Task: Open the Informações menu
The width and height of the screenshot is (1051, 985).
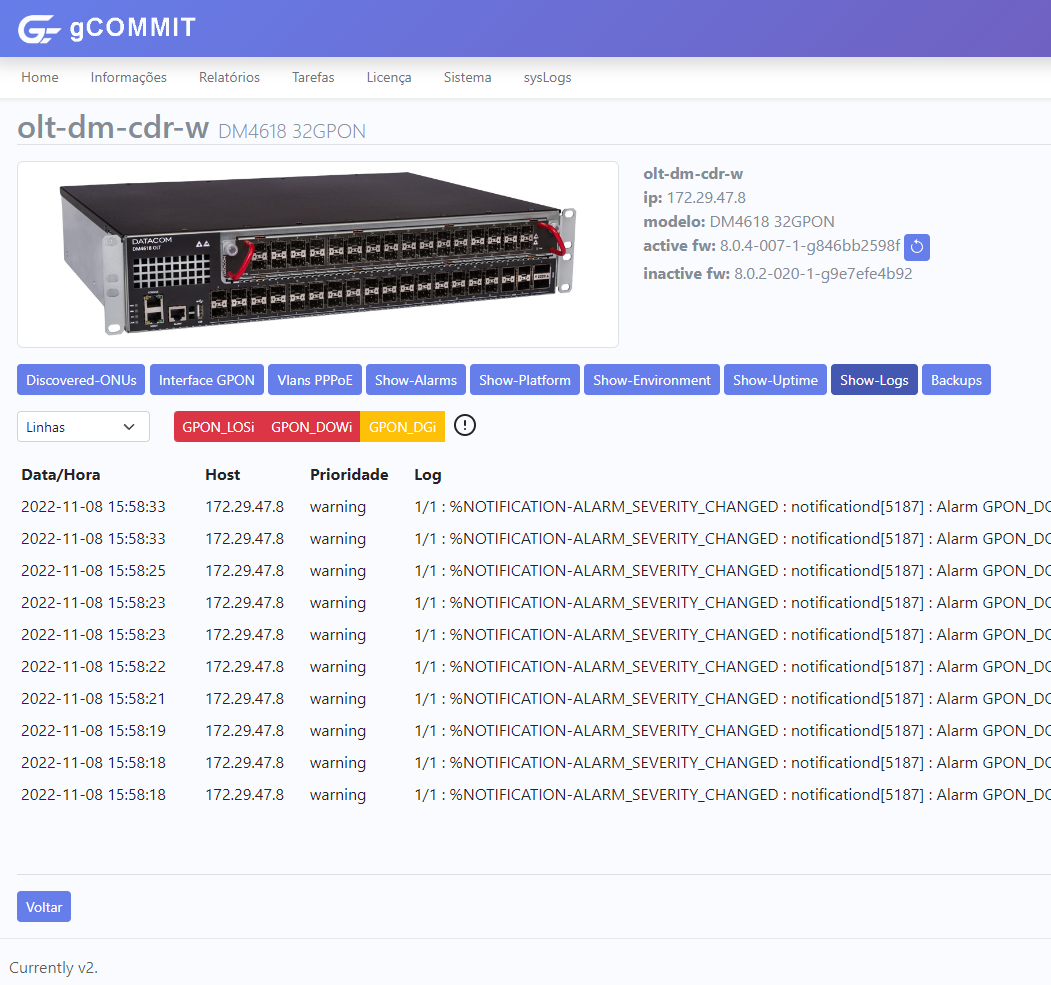Action: [128, 77]
